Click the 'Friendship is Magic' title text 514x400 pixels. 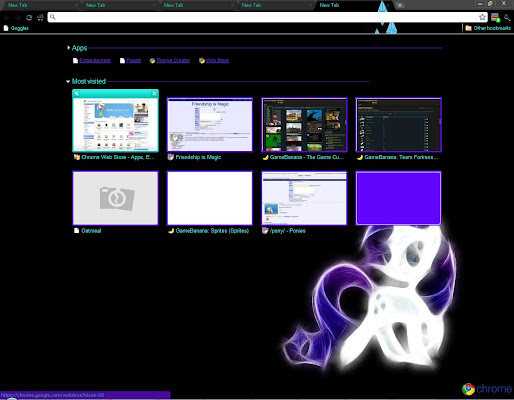(198, 157)
